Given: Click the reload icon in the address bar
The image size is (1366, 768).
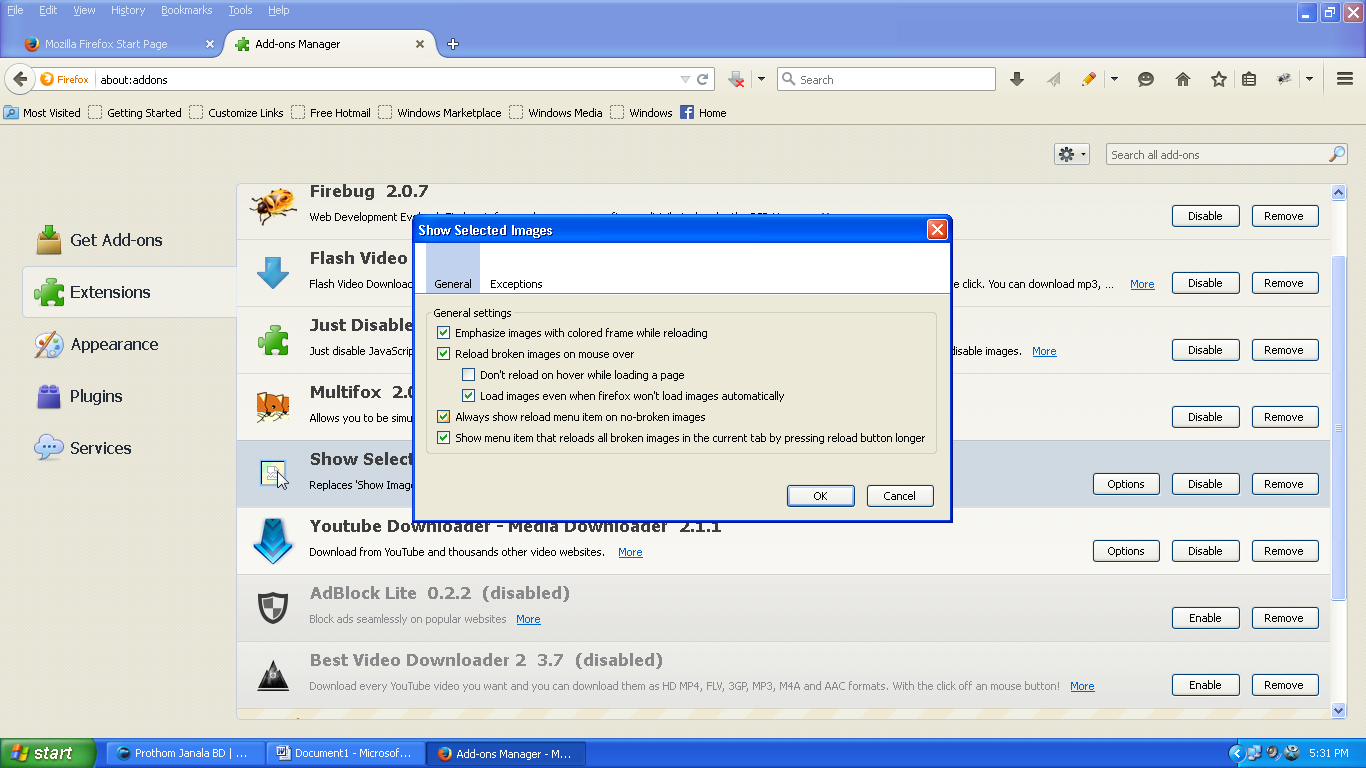Looking at the screenshot, I should (703, 79).
